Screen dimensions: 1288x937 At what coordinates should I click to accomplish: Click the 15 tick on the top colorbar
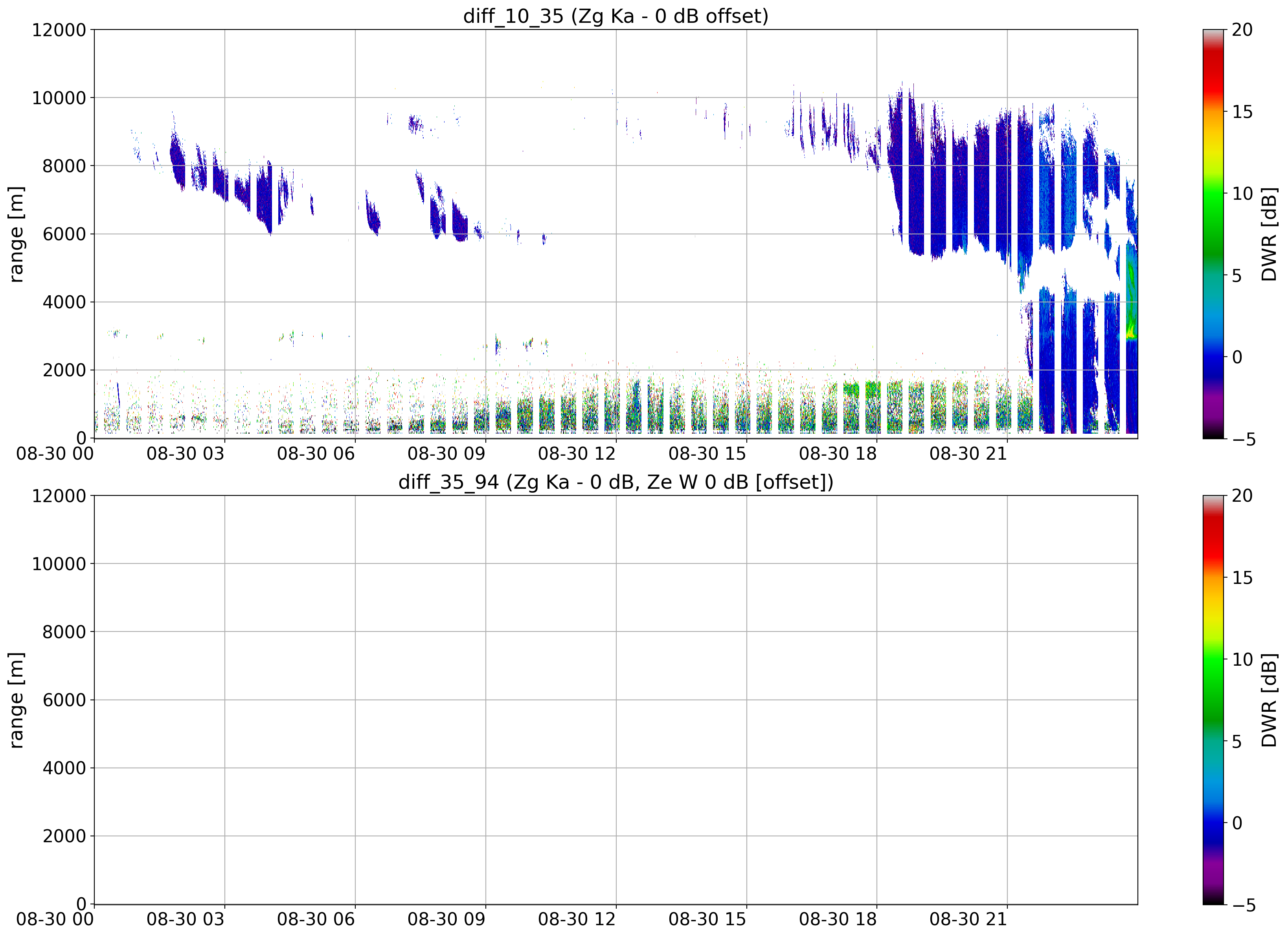(1242, 112)
